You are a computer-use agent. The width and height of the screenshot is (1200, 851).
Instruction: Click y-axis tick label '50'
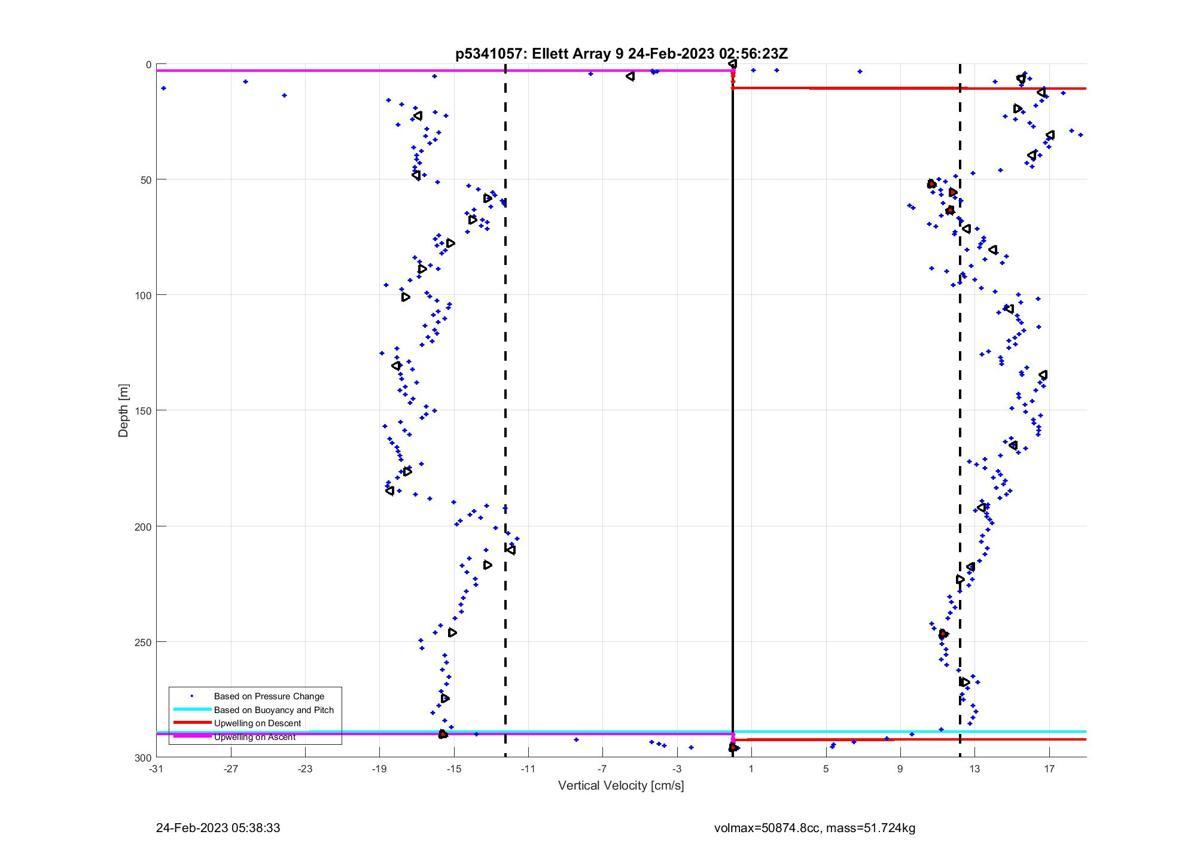coord(146,180)
